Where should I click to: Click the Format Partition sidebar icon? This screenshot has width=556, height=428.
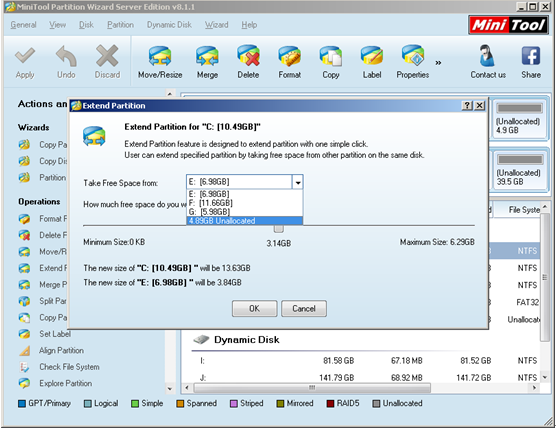(24, 219)
